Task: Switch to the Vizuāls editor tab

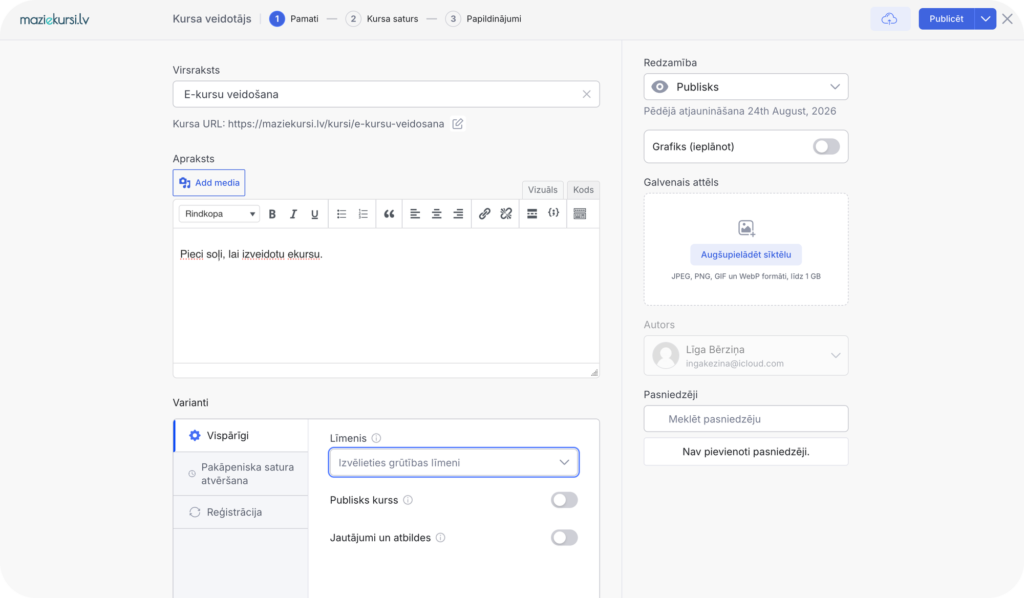Action: point(543,190)
